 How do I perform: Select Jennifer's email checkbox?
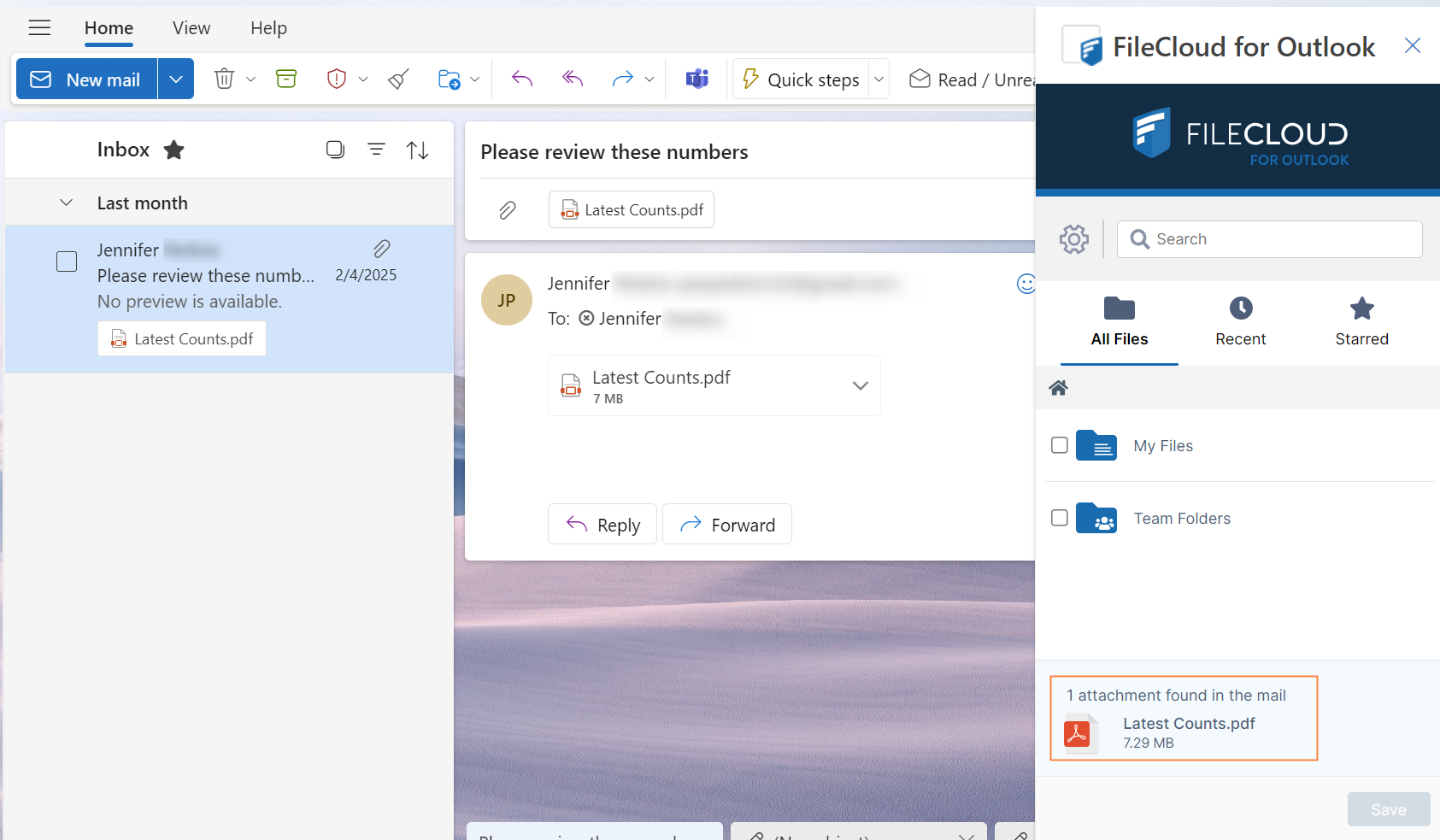point(67,261)
